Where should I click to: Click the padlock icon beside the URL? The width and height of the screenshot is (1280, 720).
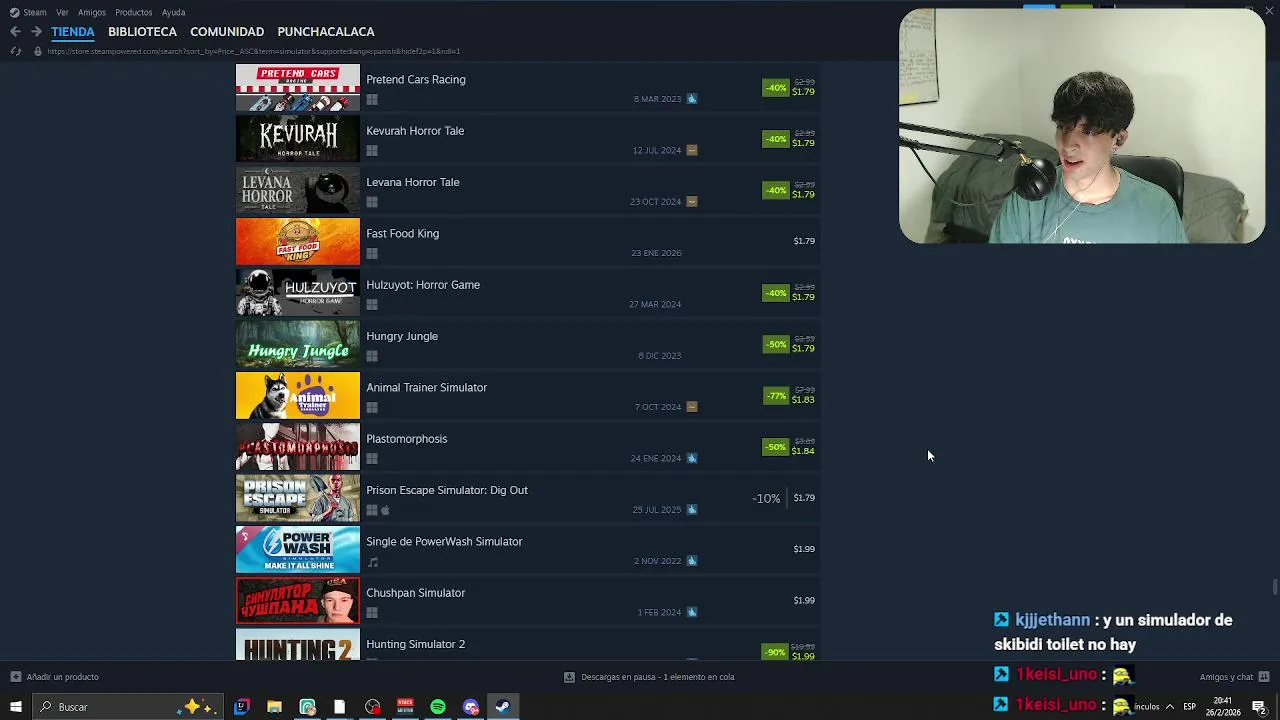click(38, 51)
